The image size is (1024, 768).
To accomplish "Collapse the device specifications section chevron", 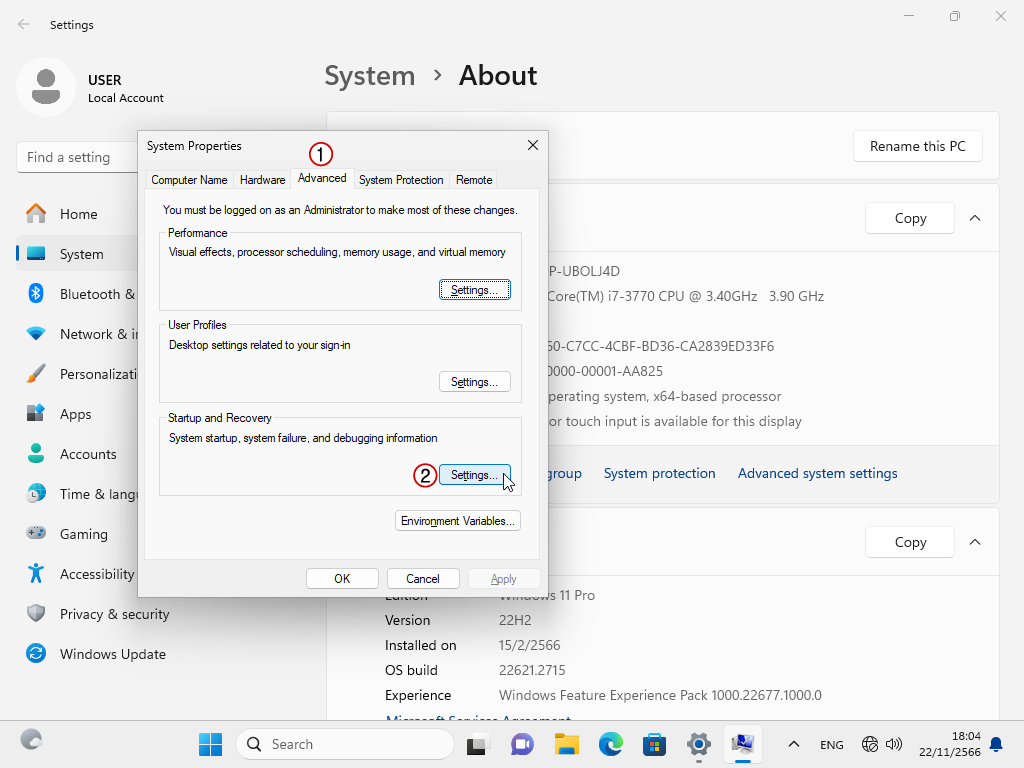I will click(x=975, y=218).
